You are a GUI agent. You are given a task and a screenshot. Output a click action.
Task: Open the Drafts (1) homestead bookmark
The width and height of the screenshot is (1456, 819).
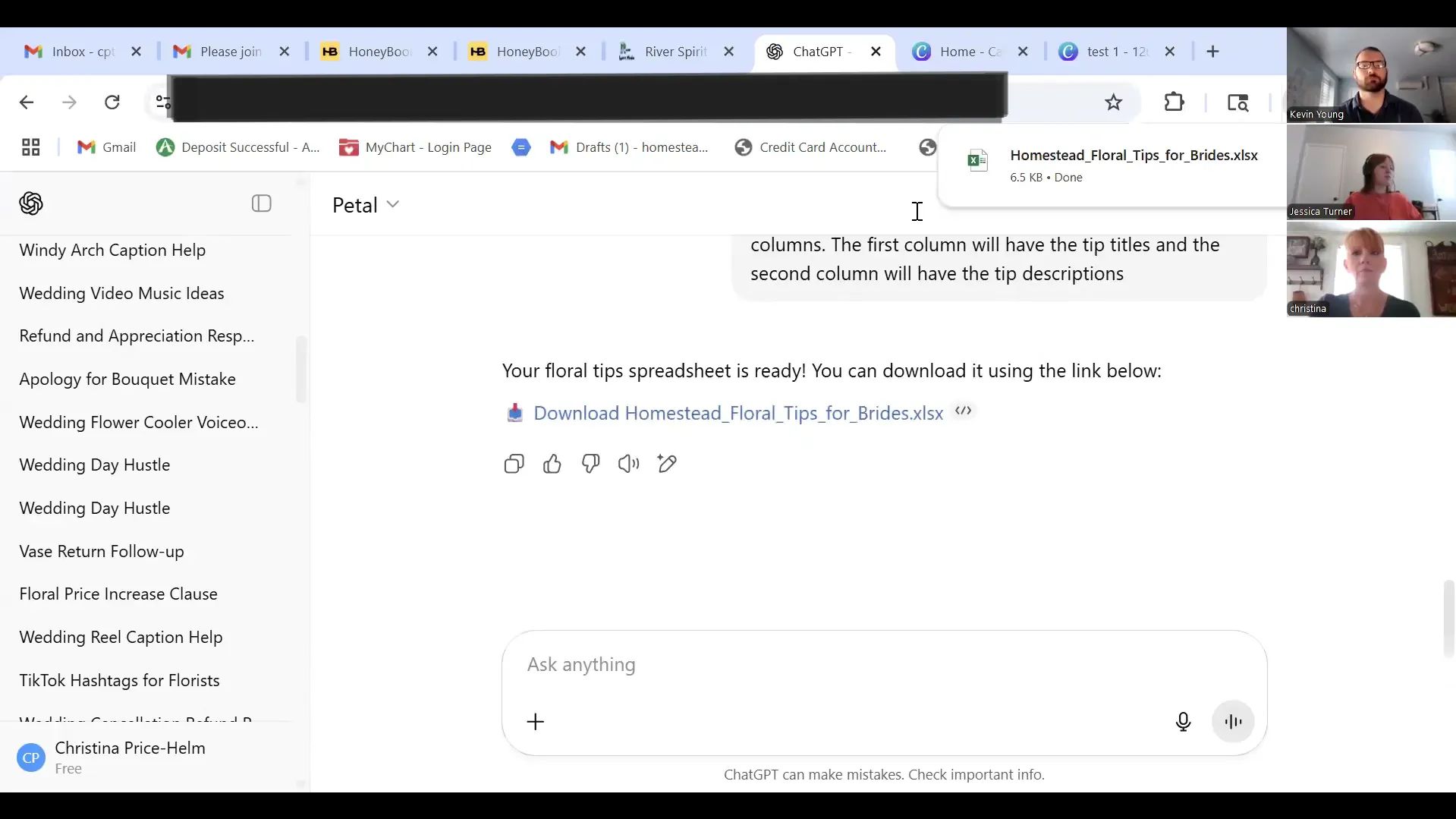629,147
